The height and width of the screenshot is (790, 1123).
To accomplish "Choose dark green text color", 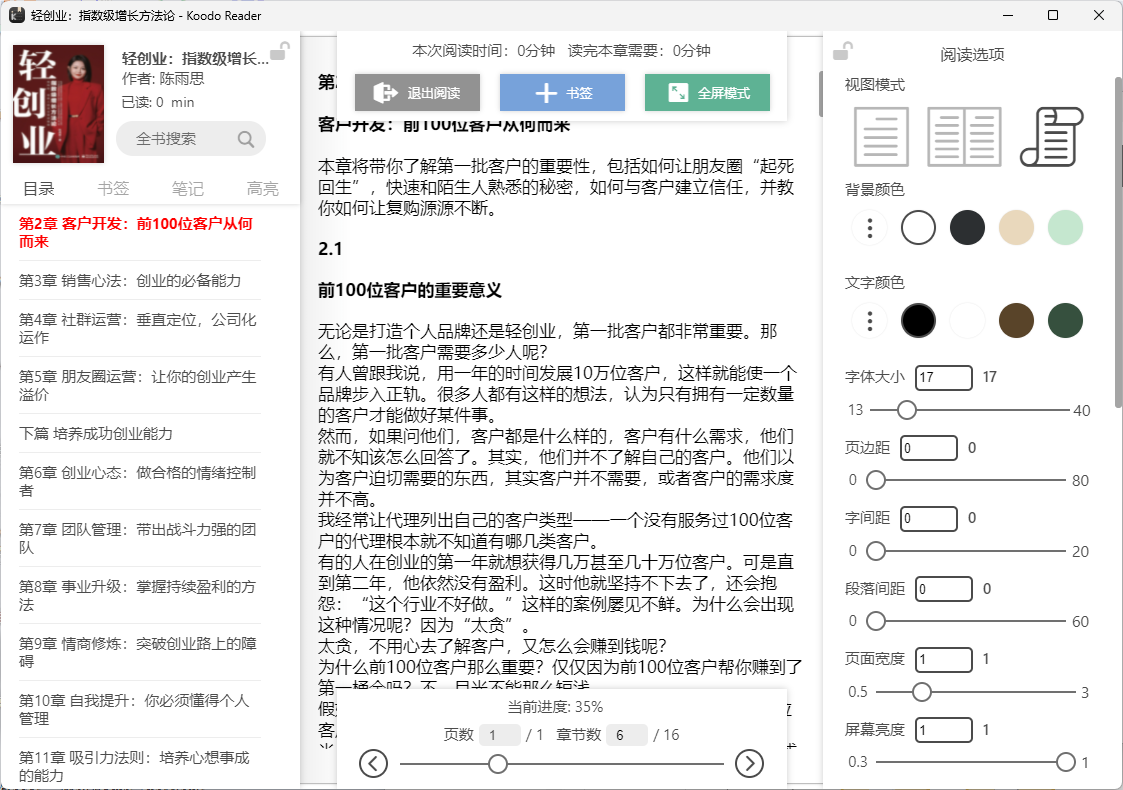I will pyautogui.click(x=1065, y=320).
